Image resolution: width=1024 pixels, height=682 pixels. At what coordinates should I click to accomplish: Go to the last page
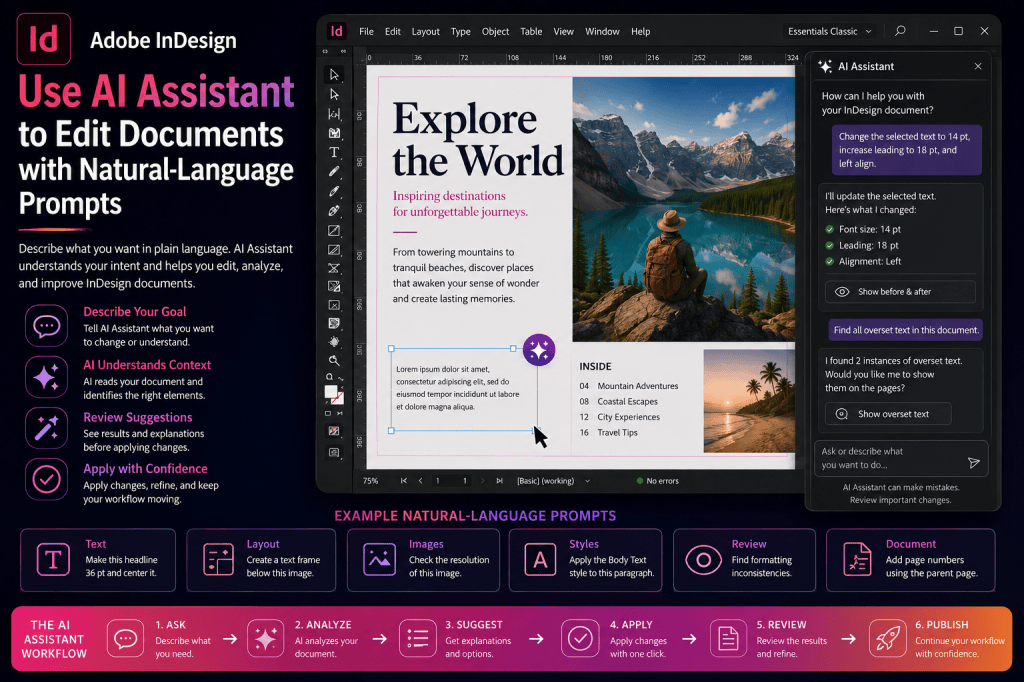(x=500, y=481)
